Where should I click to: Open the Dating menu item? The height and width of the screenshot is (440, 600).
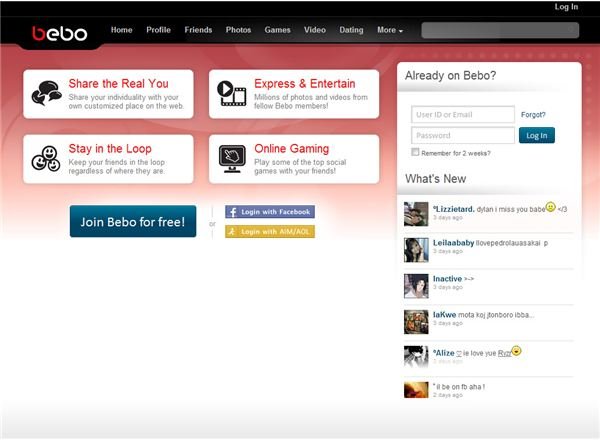351,30
